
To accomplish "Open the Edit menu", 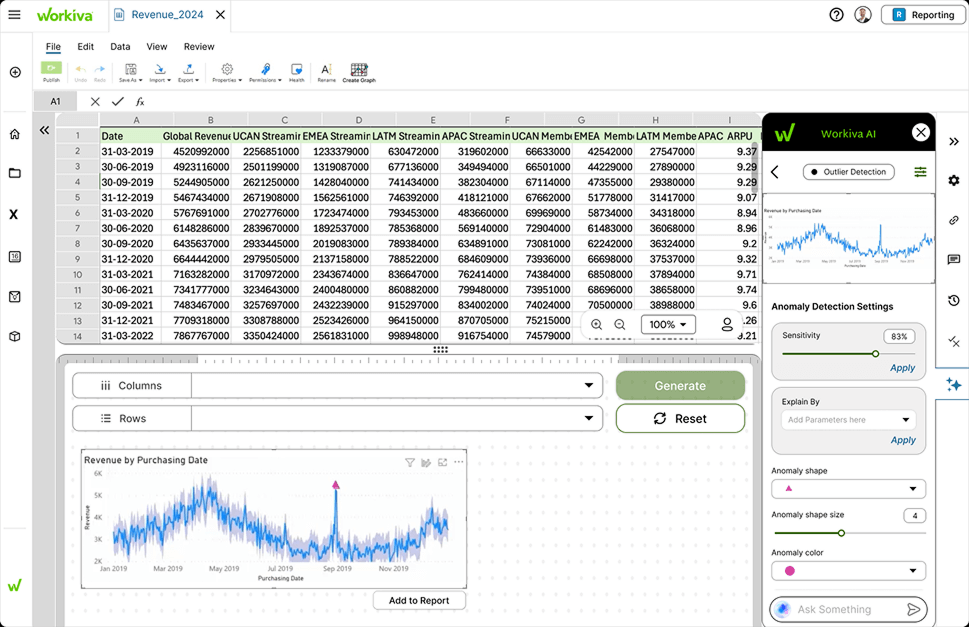I will tap(85, 46).
